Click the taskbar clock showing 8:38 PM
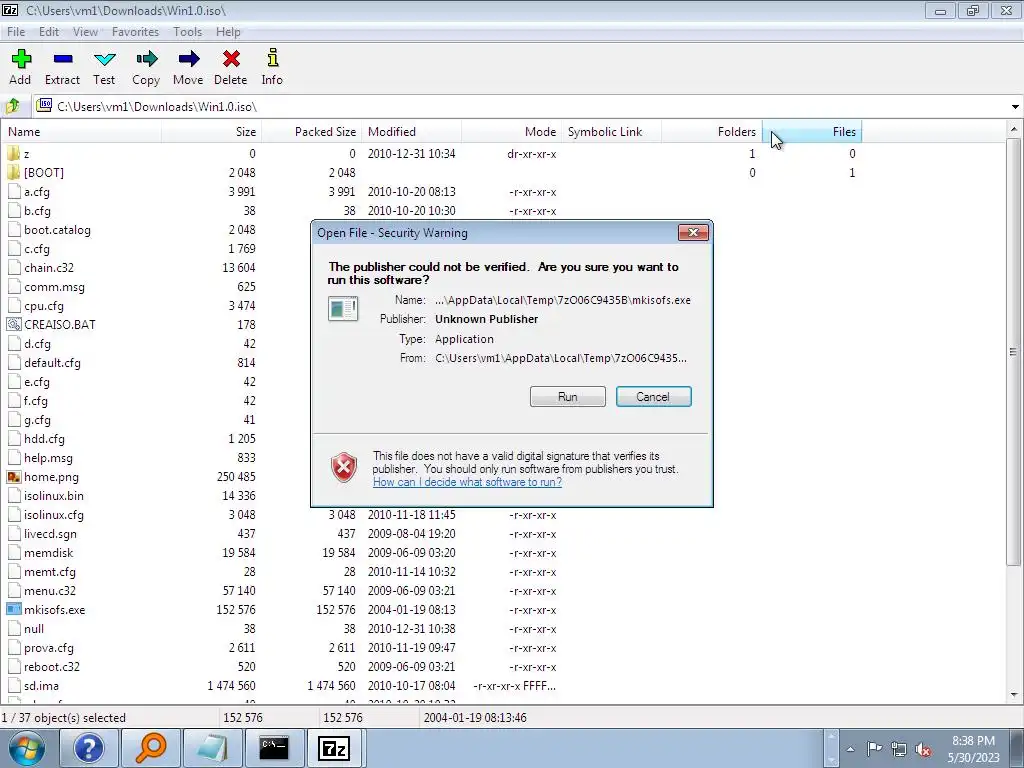This screenshot has width=1024, height=768. pos(973,749)
